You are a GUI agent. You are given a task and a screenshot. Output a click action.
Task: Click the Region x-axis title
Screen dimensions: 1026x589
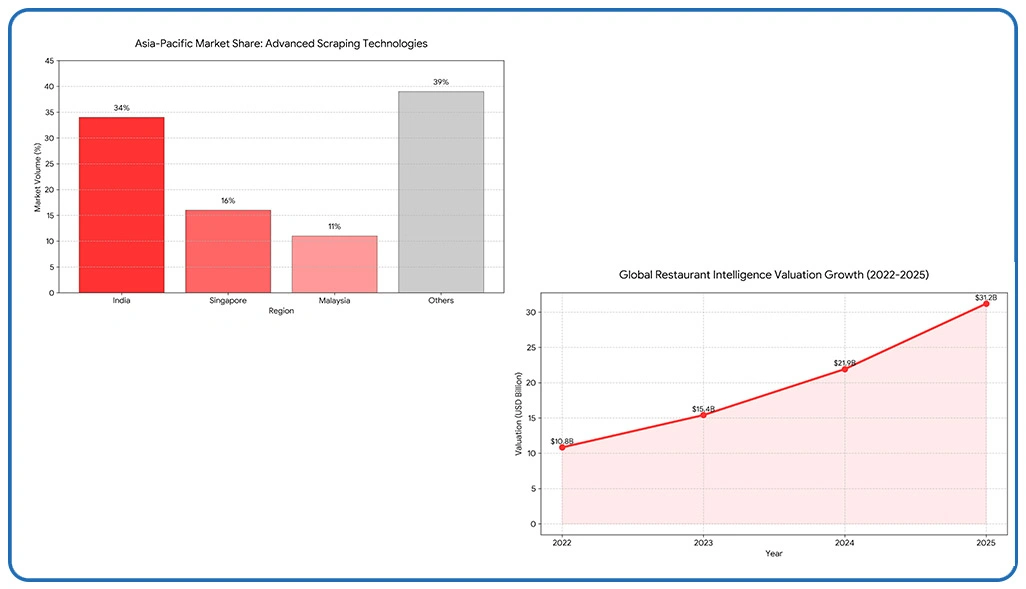click(x=281, y=312)
